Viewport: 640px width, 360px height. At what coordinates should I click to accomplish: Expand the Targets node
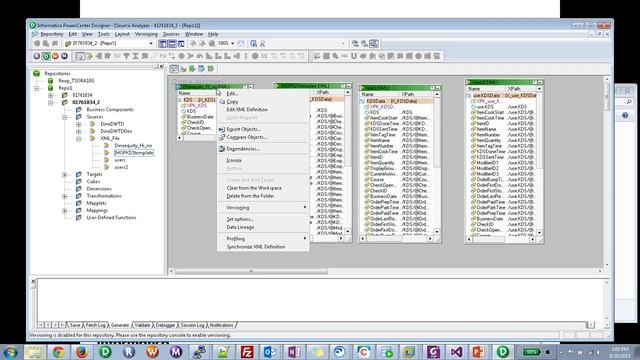tap(64, 174)
